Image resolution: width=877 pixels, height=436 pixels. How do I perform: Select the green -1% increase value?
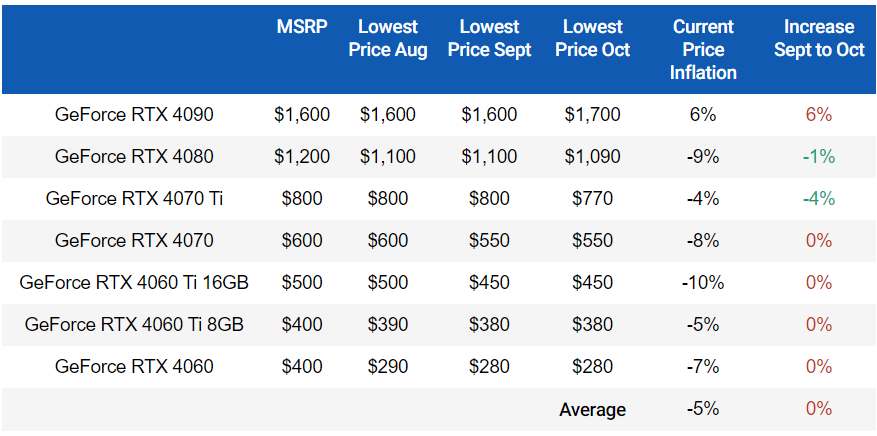[819, 157]
